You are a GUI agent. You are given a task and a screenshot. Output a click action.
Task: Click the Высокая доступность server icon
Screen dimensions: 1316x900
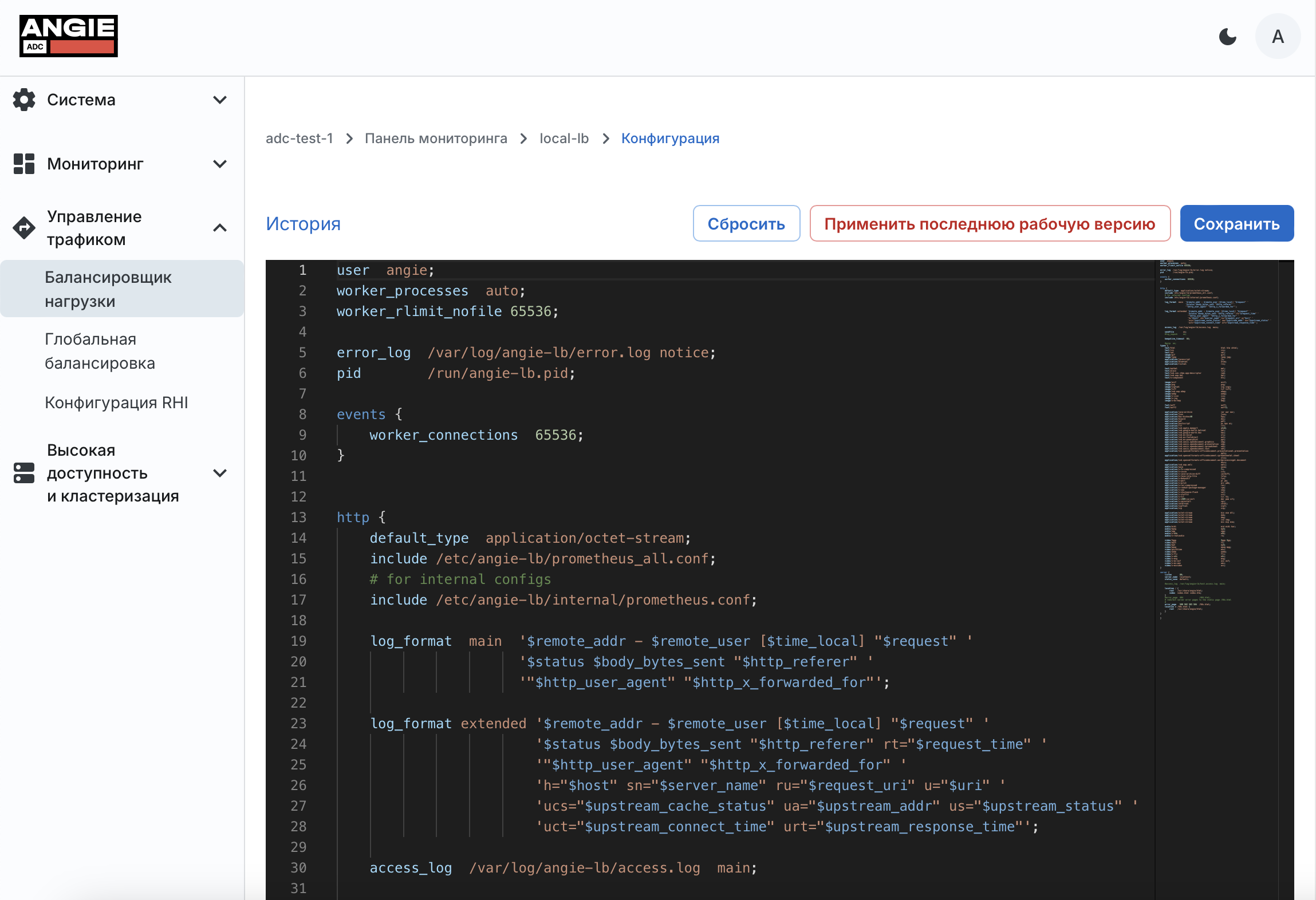(24, 473)
